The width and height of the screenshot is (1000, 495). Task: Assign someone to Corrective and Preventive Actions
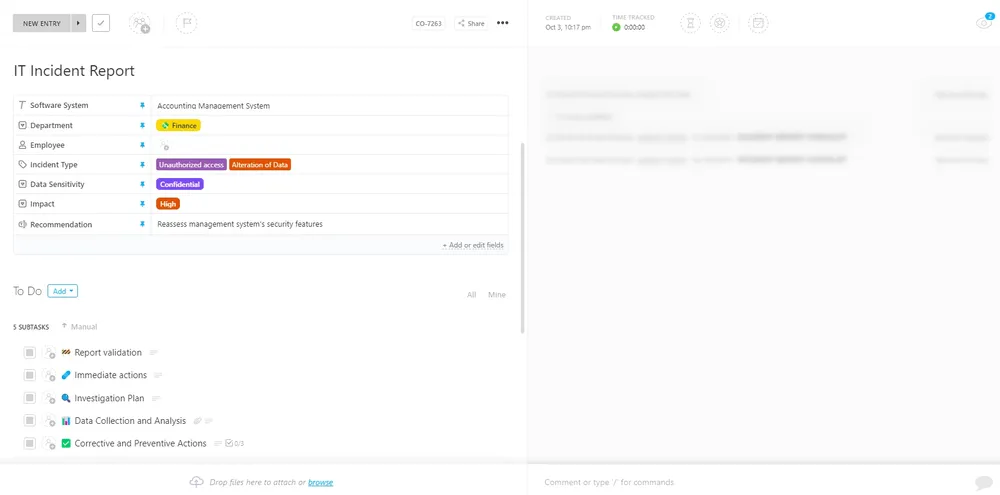49,443
